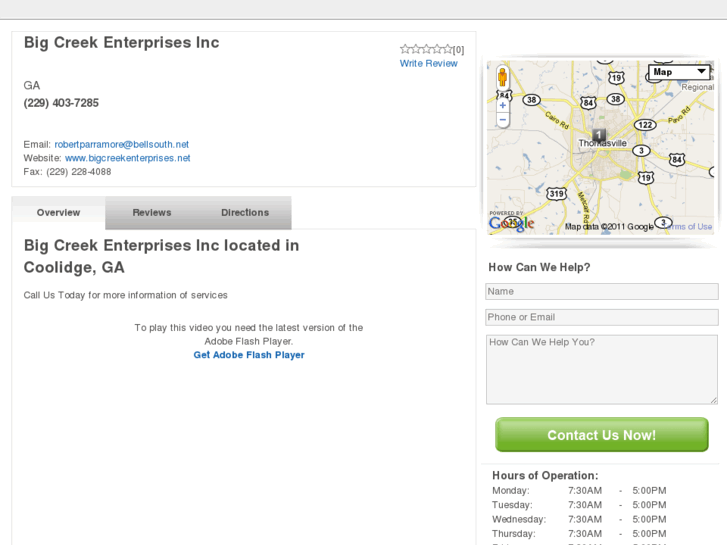Click the textarea resize handle
727x545 pixels.
coord(713,400)
